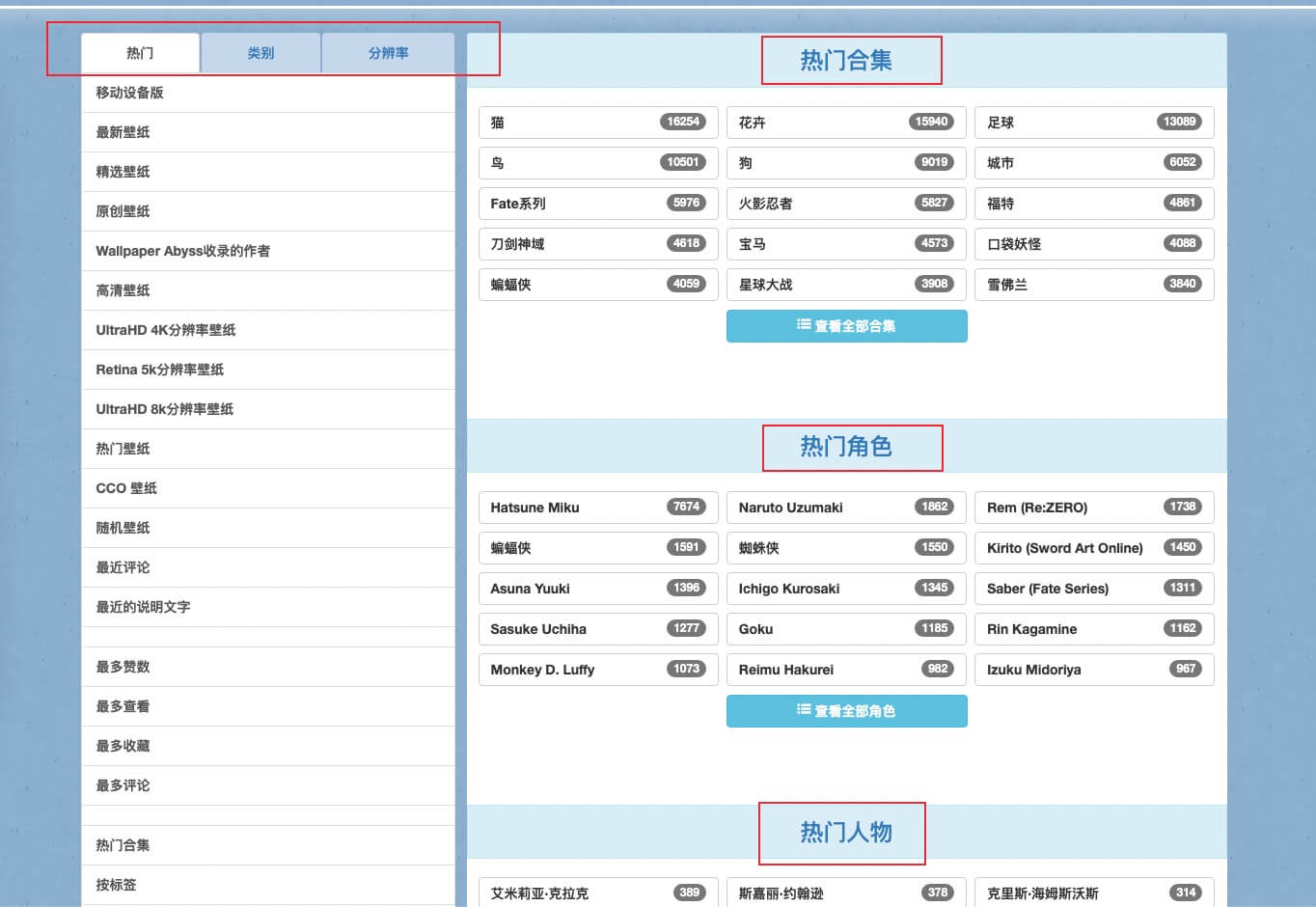This screenshot has width=1316, height=907.
Task: Click 随机壁纸 in the sidebar
Action: pos(268,528)
